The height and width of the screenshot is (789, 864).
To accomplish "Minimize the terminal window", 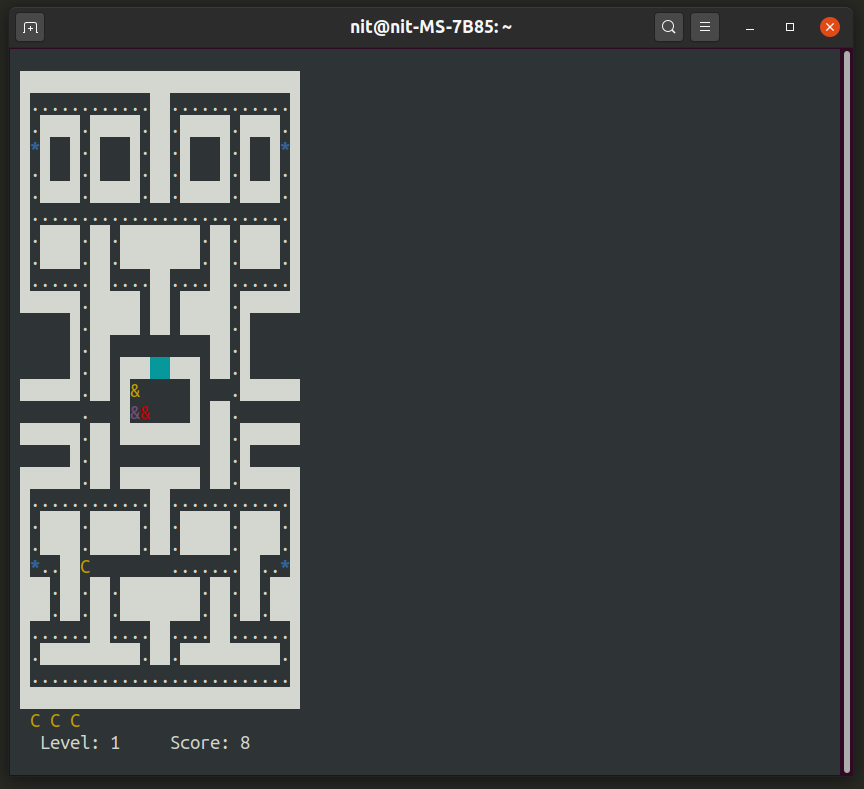I will [x=750, y=27].
